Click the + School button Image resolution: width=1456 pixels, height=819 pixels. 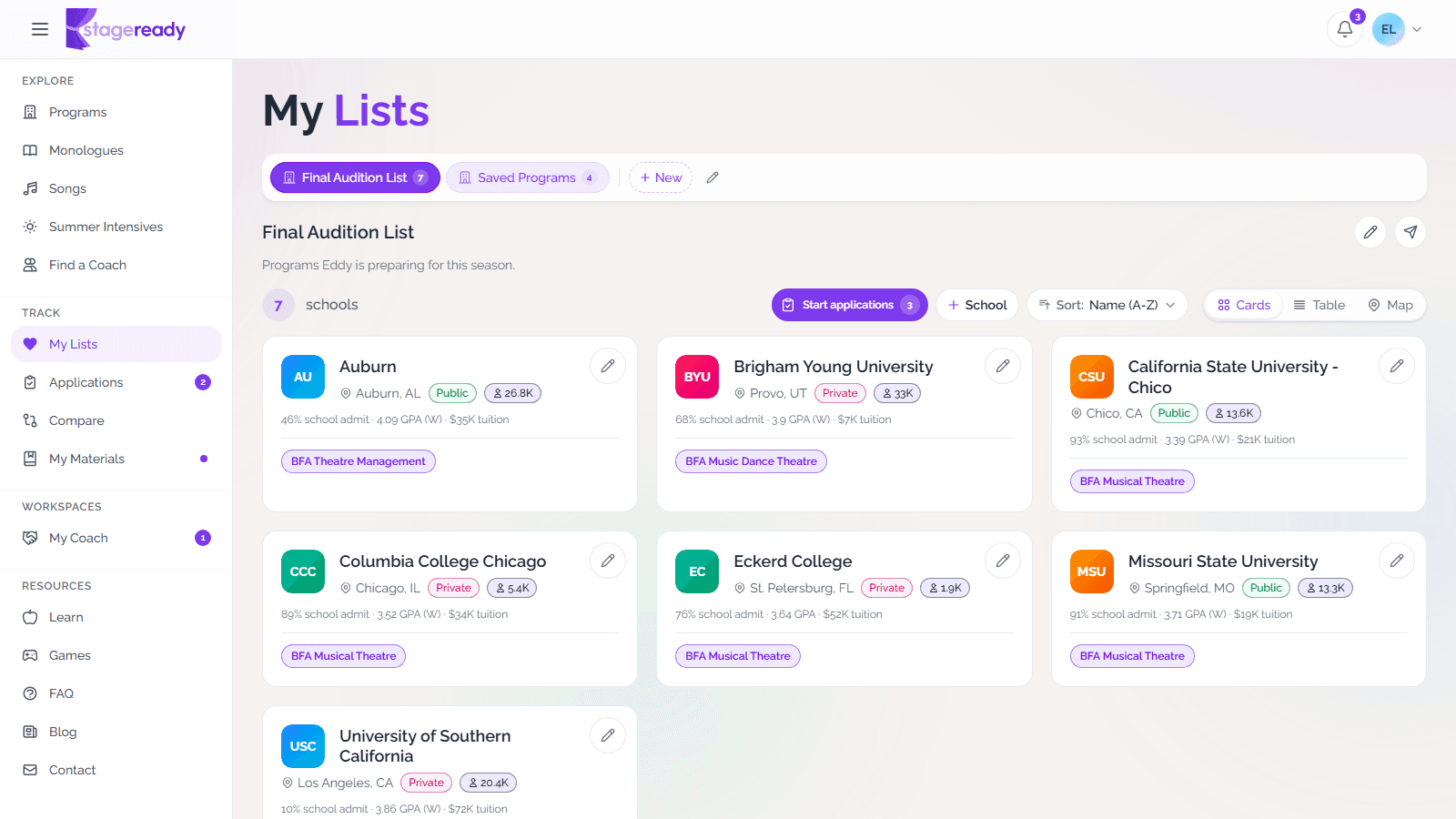coord(977,305)
